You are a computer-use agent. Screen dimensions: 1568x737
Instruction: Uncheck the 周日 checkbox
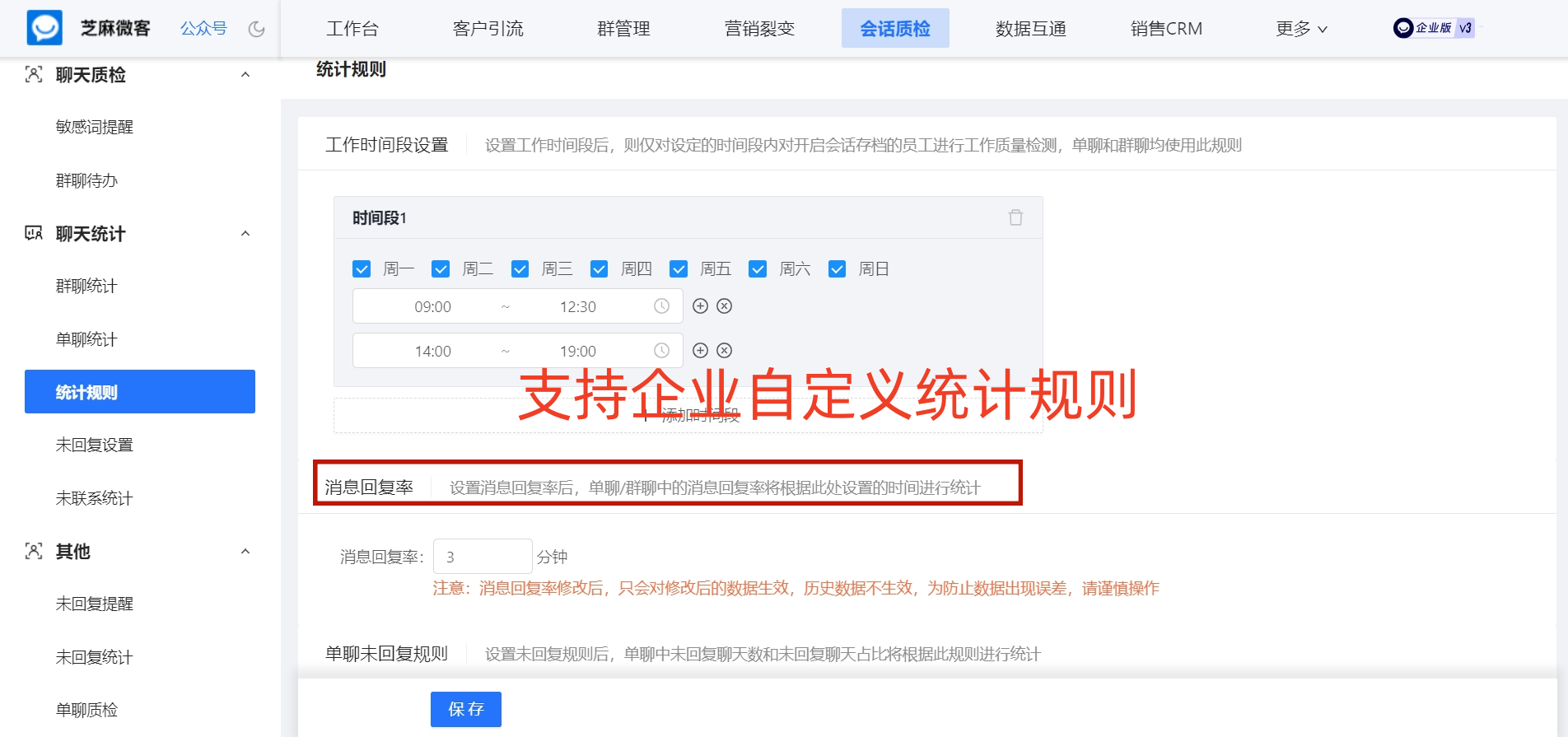coord(837,269)
